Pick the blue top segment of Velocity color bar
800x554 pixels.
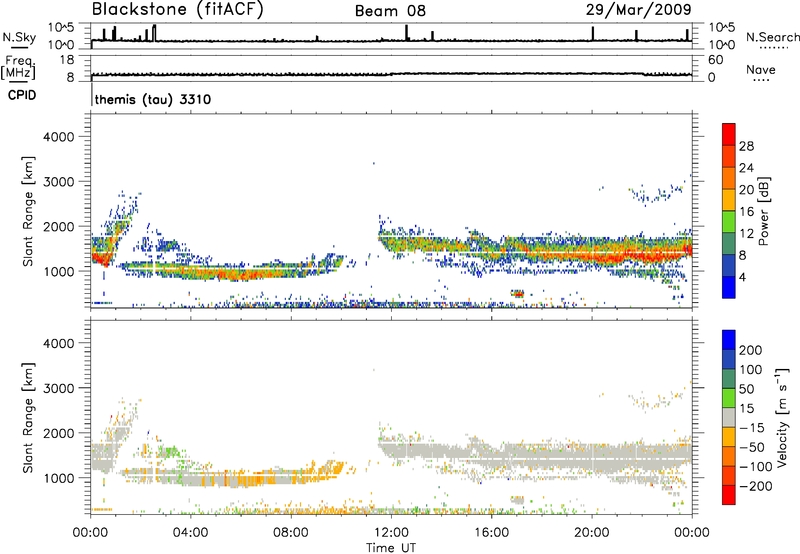[x=729, y=339]
